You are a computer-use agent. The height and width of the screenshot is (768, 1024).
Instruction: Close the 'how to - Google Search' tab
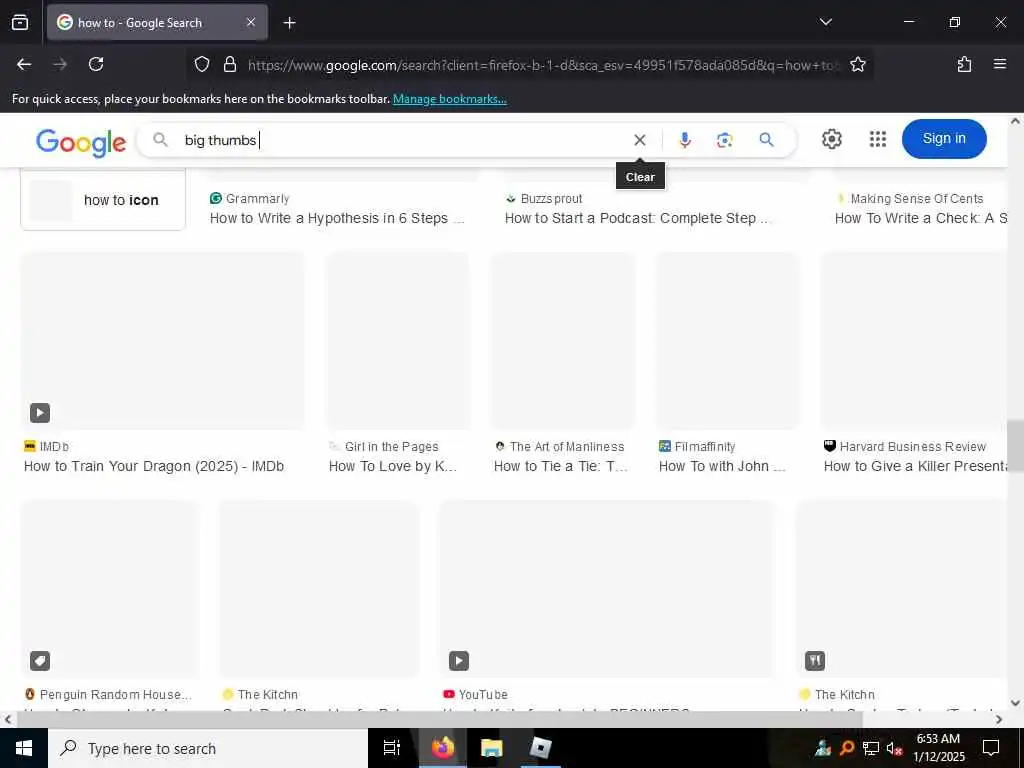[x=251, y=22]
